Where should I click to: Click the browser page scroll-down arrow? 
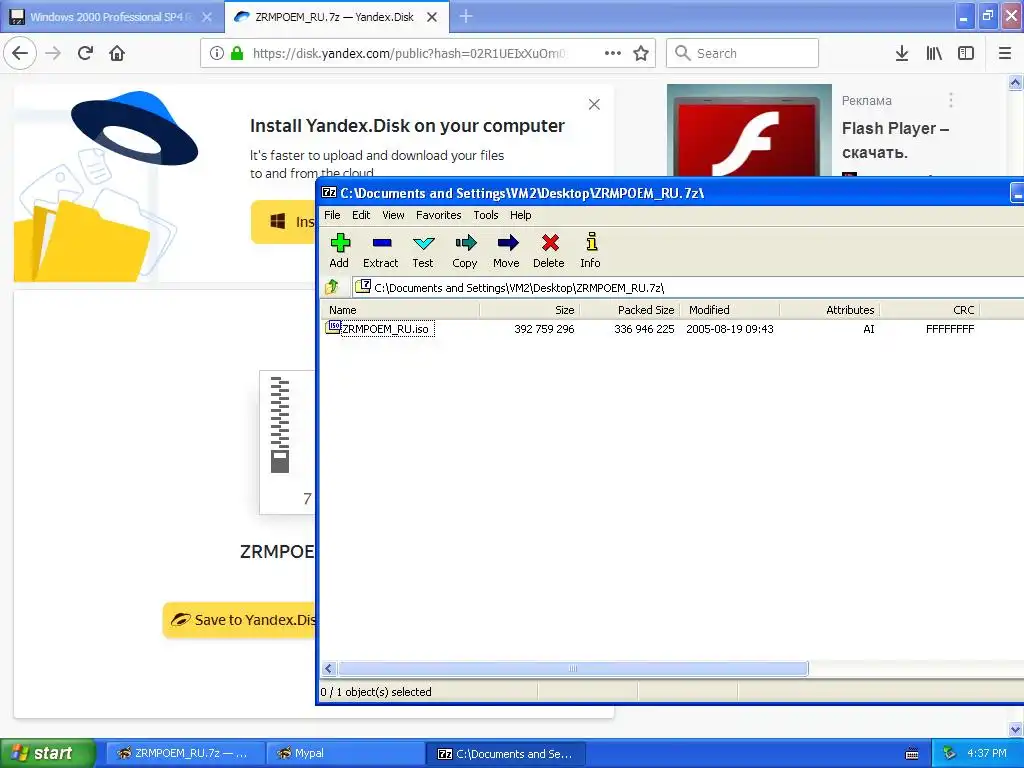pos(1016,729)
